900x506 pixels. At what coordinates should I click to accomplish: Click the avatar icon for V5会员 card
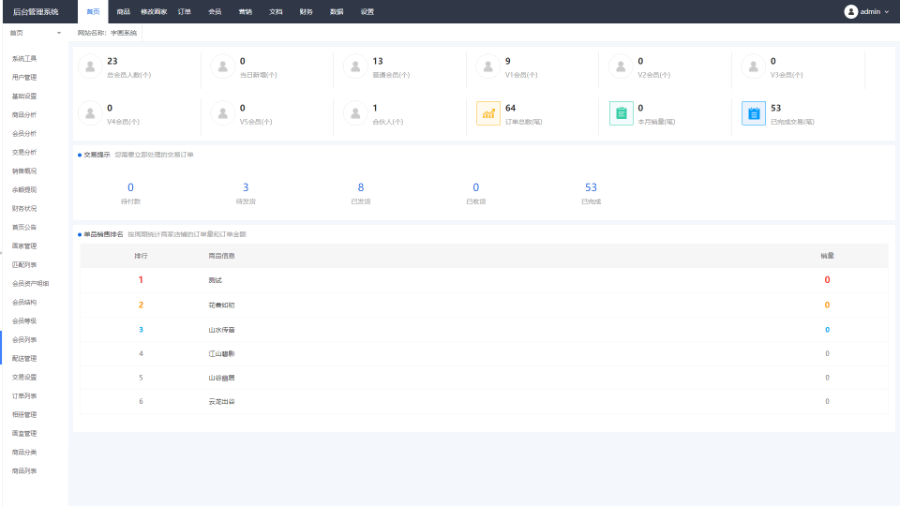[223, 114]
